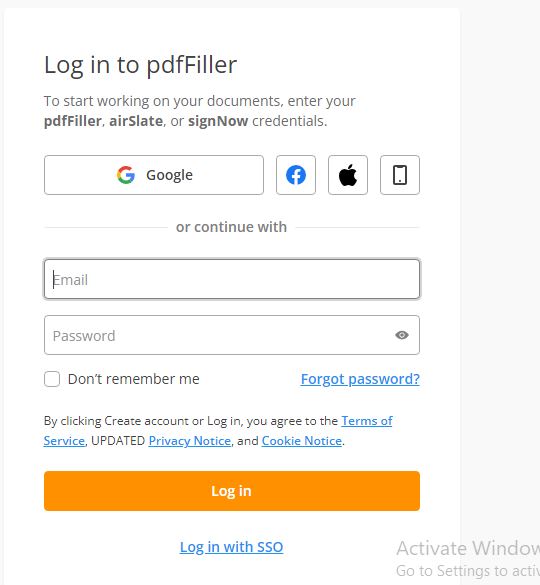Screen dimensions: 540x585
Task: Select the mobile phone sign-in icon
Action: coord(400,175)
